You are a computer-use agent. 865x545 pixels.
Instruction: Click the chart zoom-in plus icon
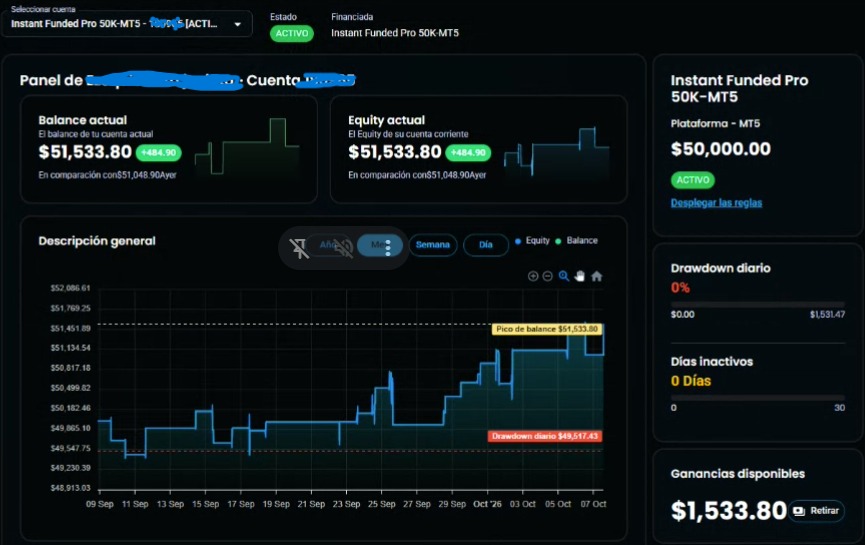coord(533,276)
